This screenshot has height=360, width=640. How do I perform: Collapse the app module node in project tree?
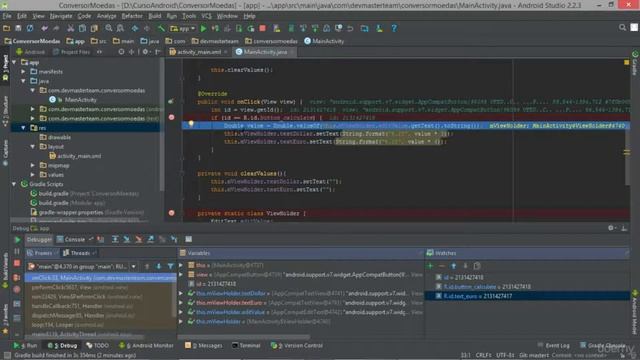[14, 62]
